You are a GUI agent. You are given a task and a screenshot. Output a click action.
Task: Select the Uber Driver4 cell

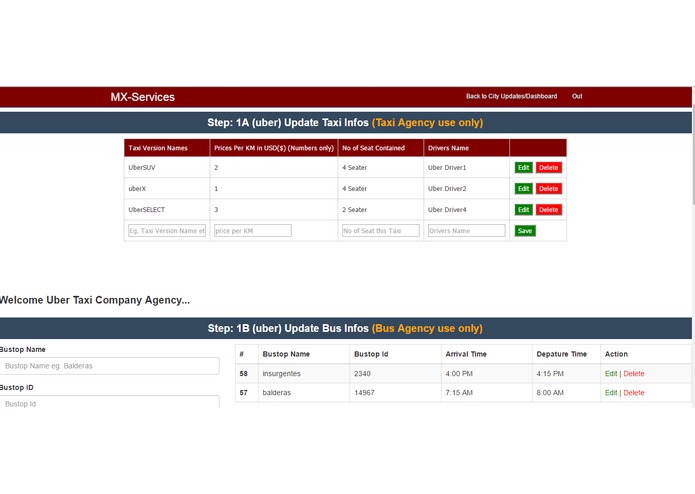[x=466, y=210]
